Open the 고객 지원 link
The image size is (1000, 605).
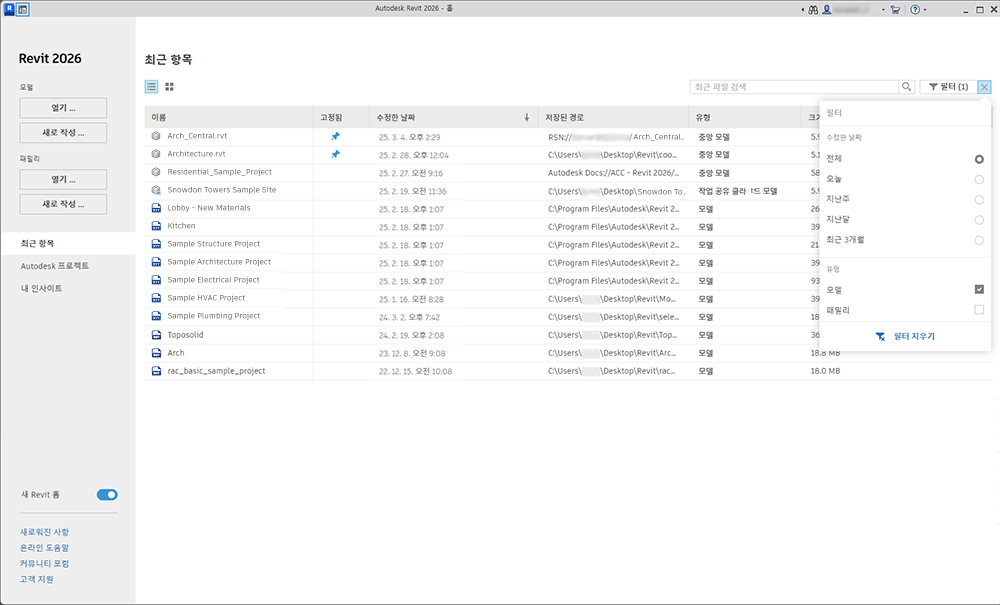36,579
